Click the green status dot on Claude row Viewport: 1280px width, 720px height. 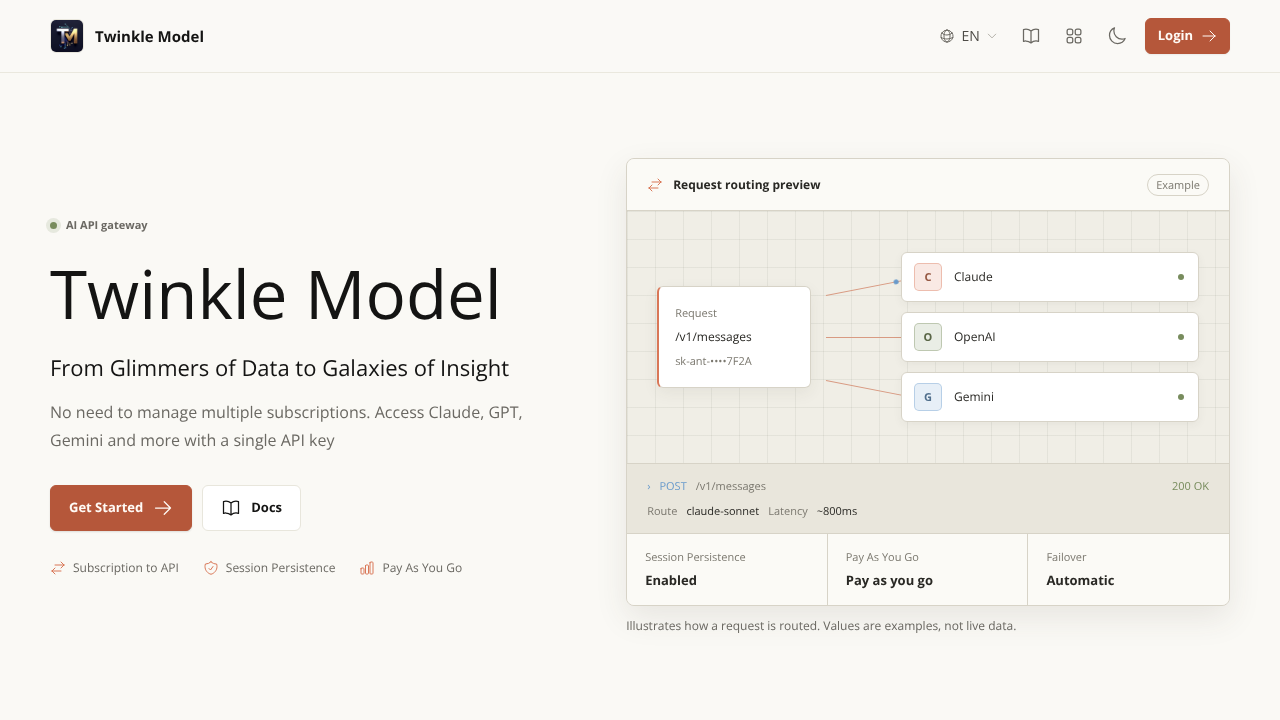pyautogui.click(x=1181, y=277)
